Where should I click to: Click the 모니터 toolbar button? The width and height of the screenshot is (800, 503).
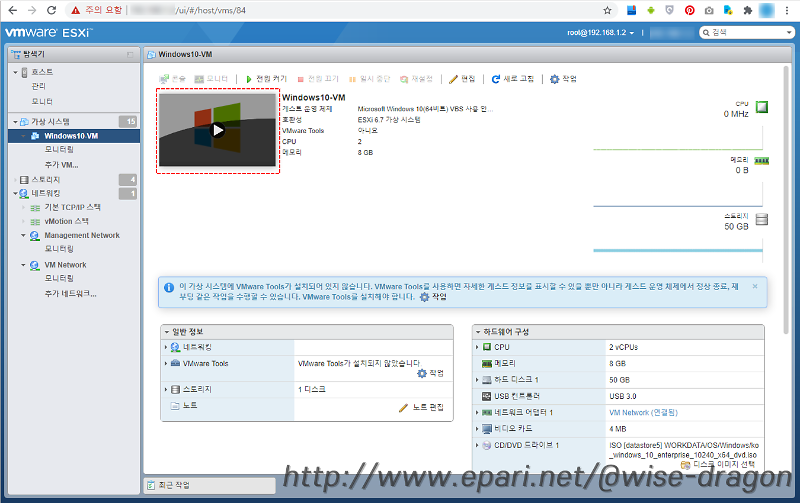211,79
